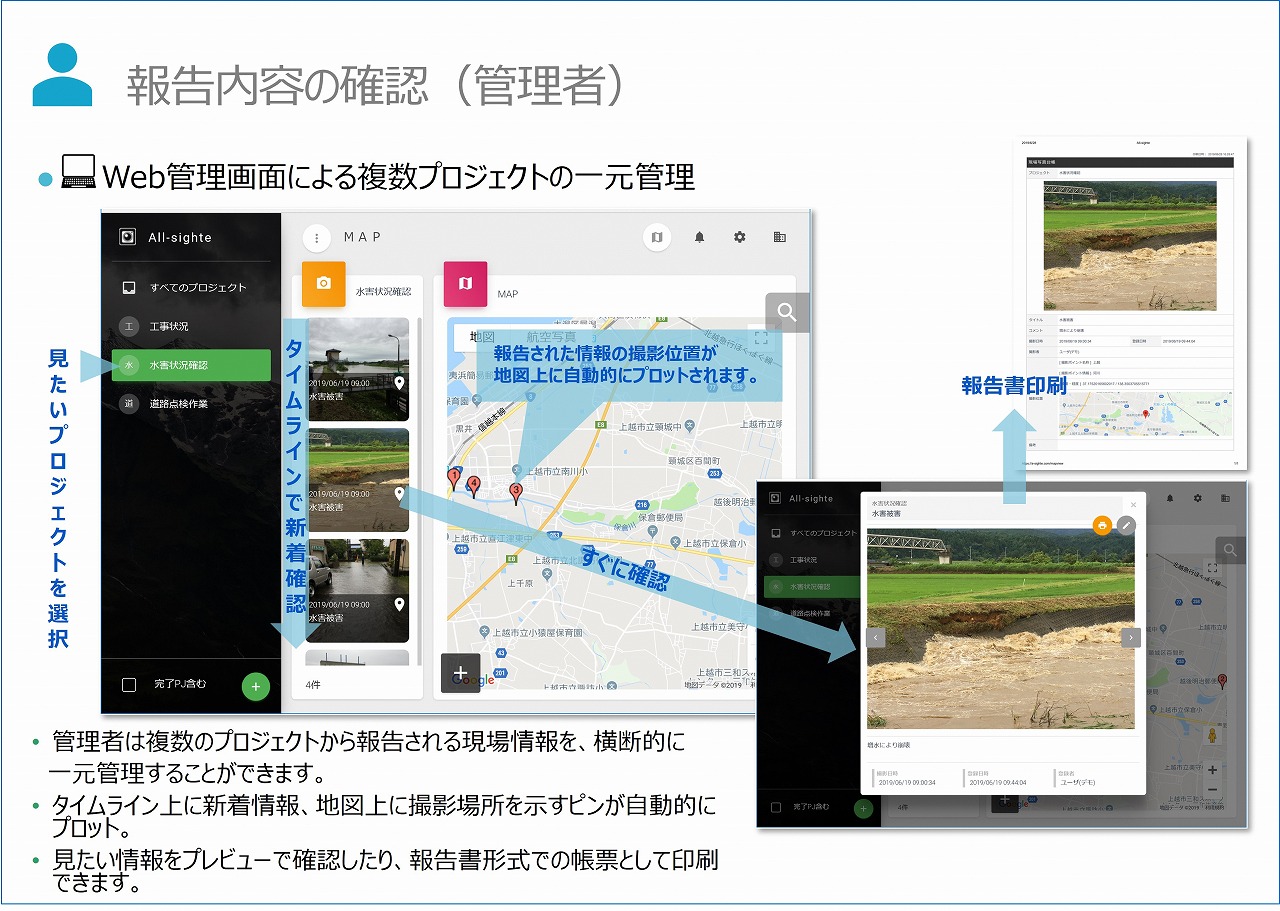Click the 4件 count text below timeline
This screenshot has width=1280, height=911.
314,685
